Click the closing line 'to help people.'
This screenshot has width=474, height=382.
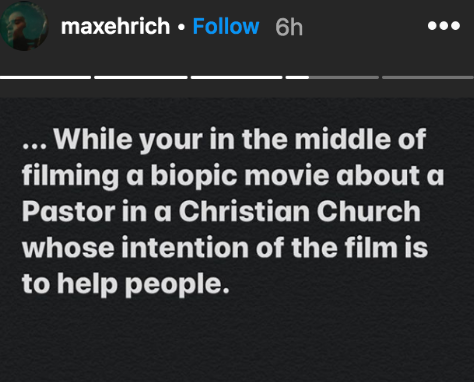click(126, 284)
